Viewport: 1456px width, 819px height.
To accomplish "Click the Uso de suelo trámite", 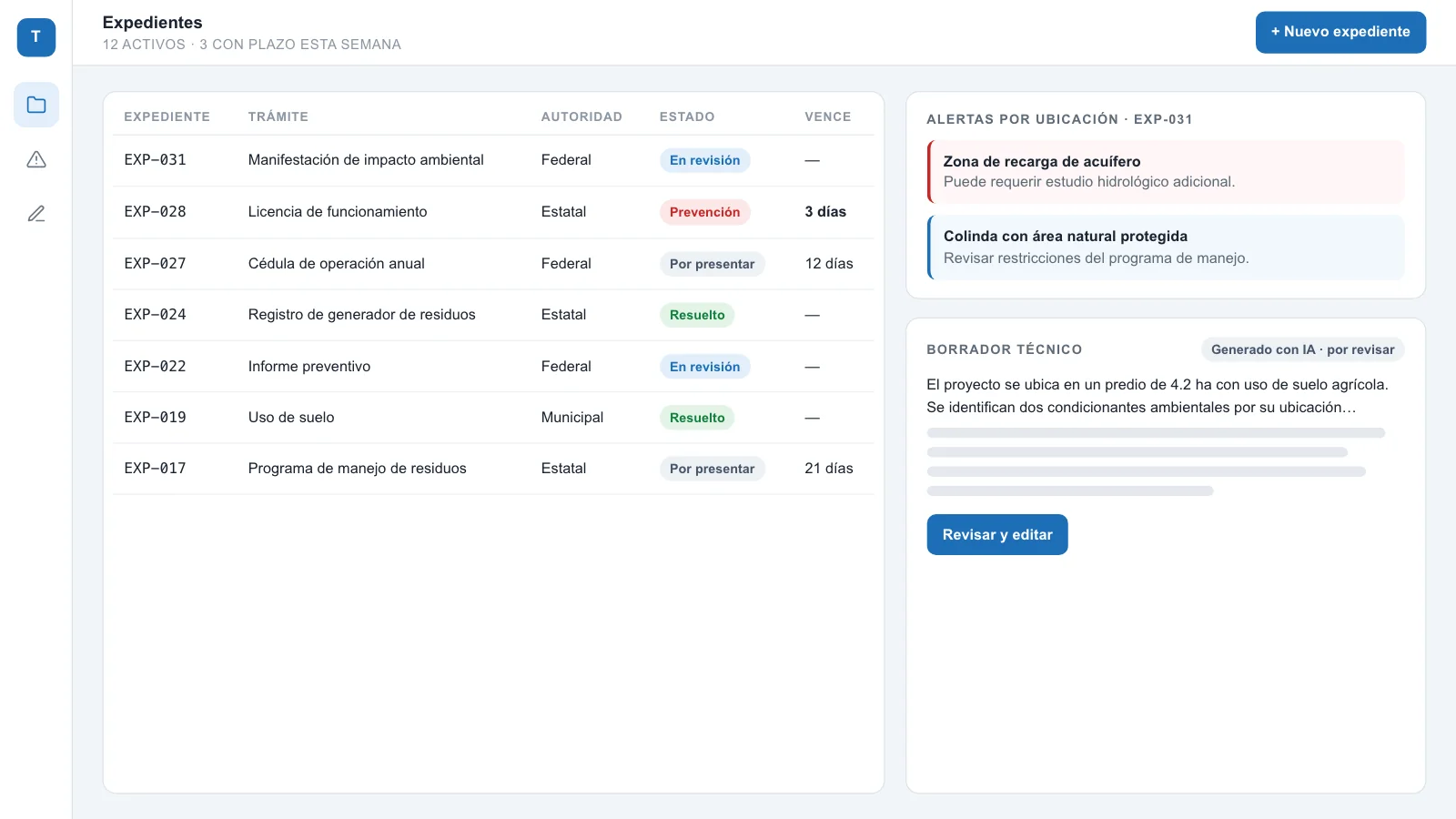I will click(291, 418).
